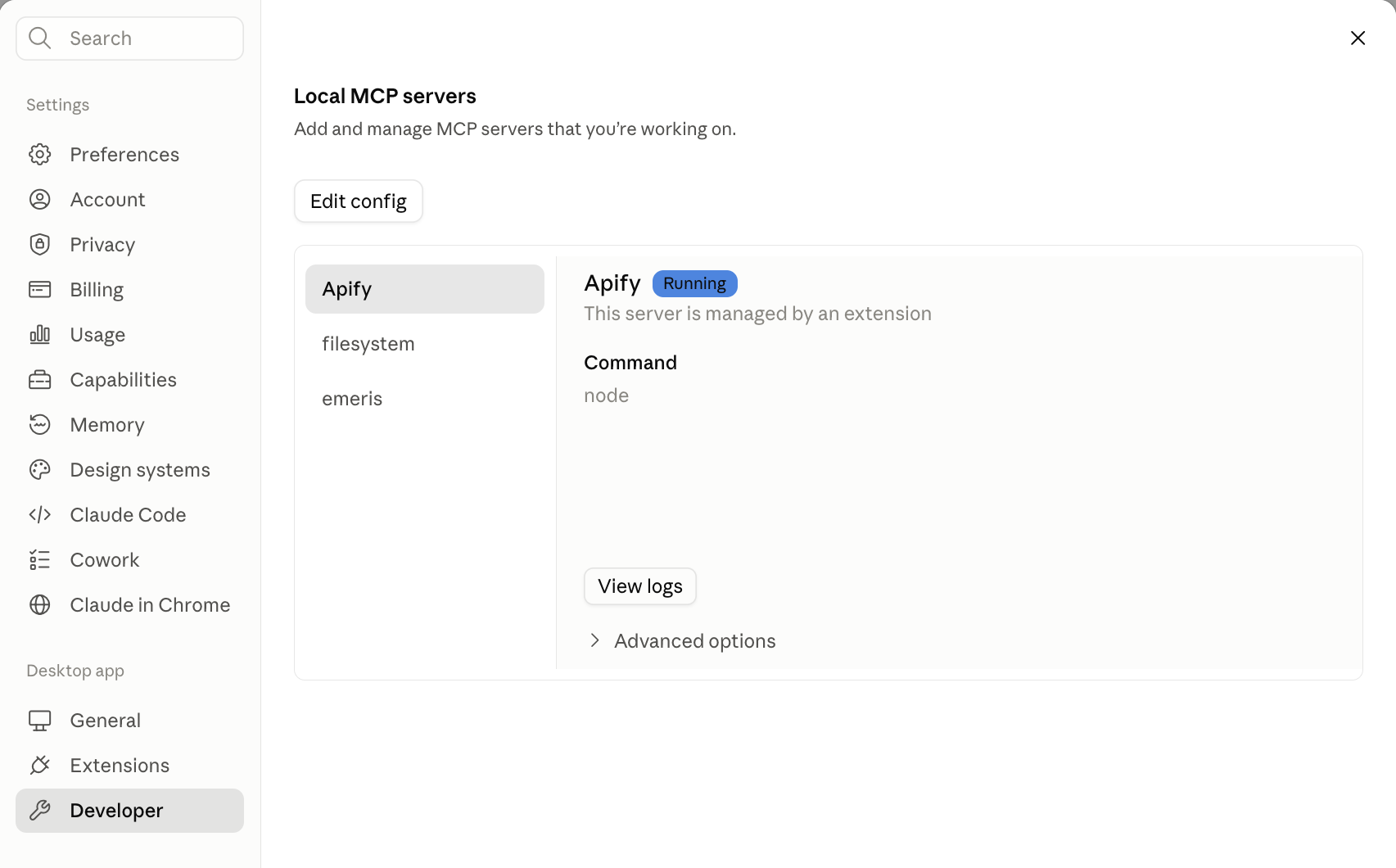Click the Running status badge
The image size is (1396, 868).
click(695, 283)
